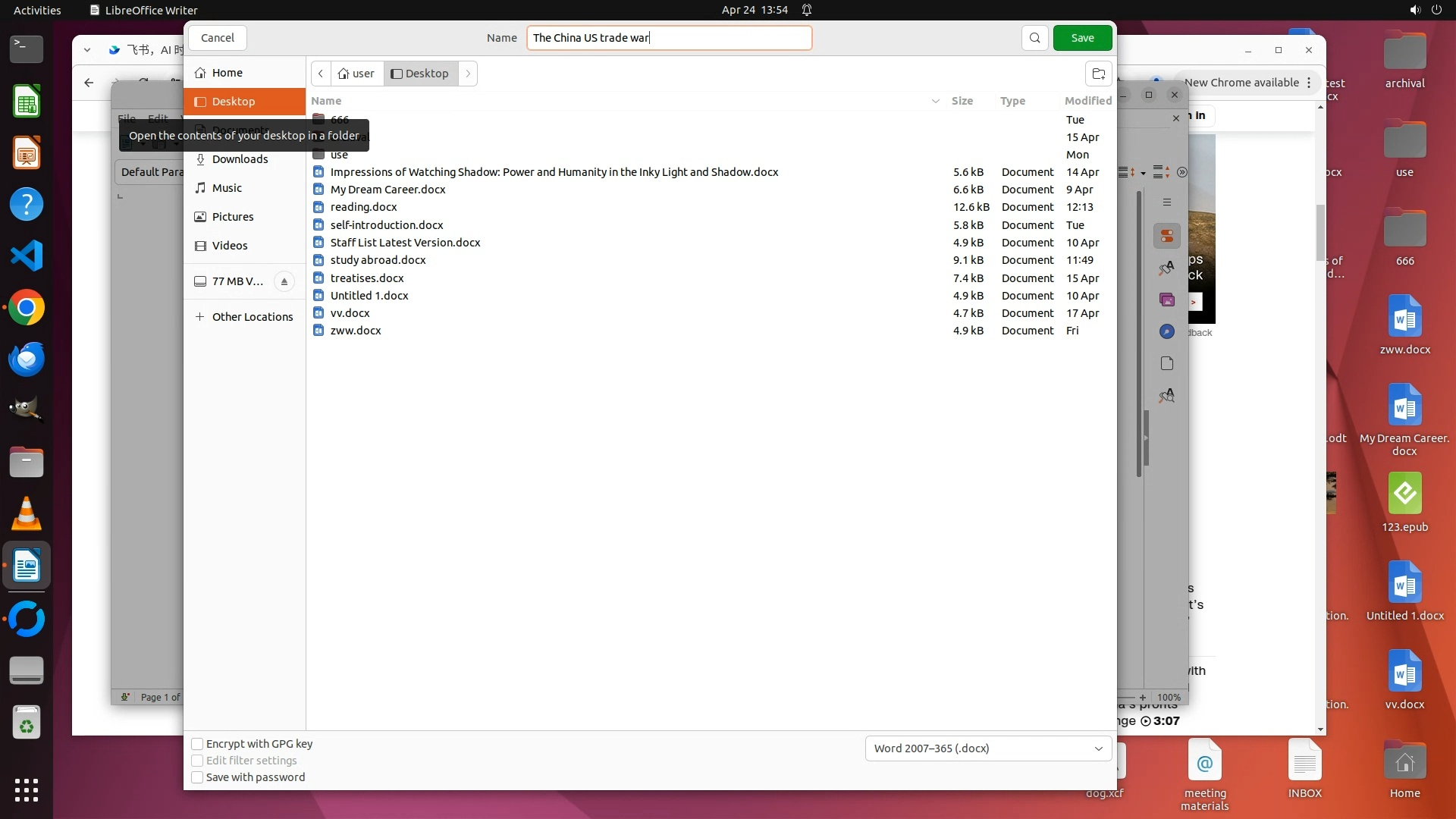Screen dimensions: 1456x819
Task: Open the Word 2007–365 file type dropdown
Action: click(x=987, y=748)
